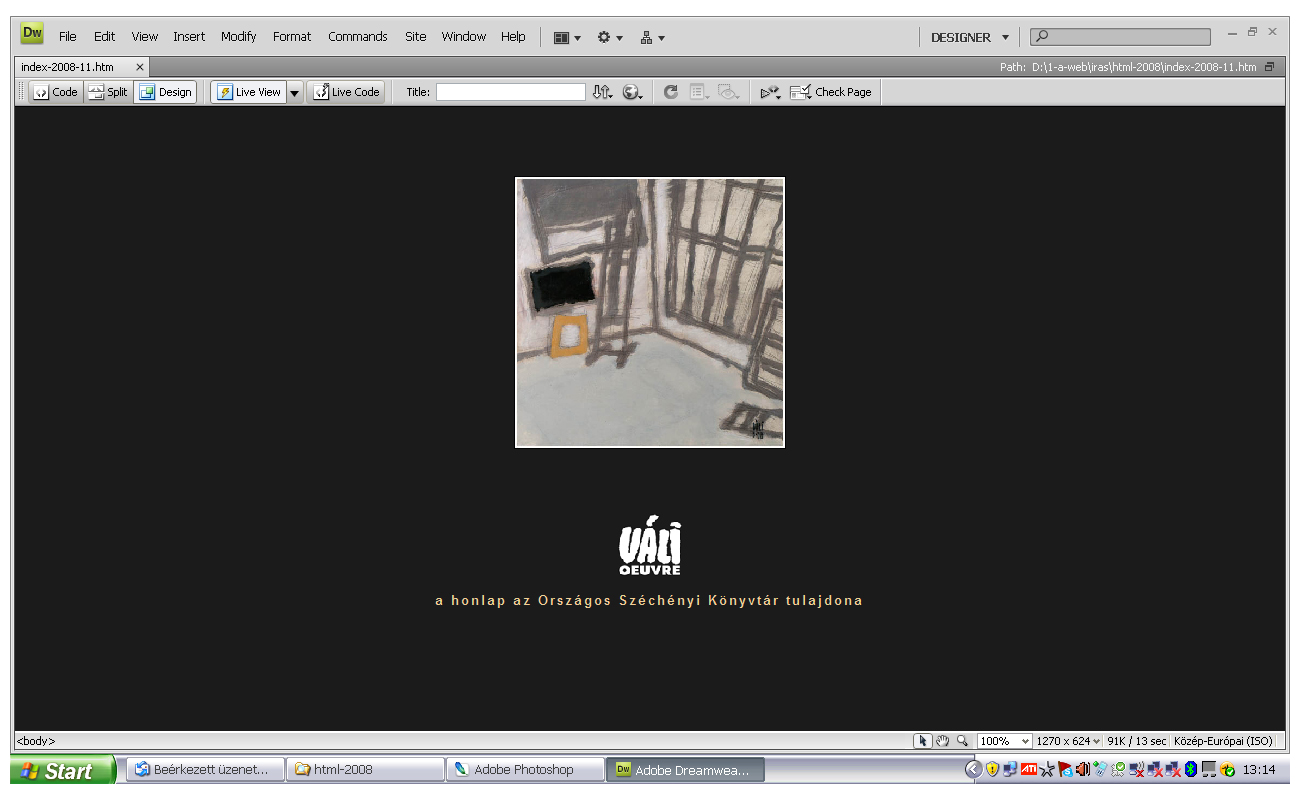
Task: Switch to html-2008 folder taskbar button
Action: [x=365, y=770]
